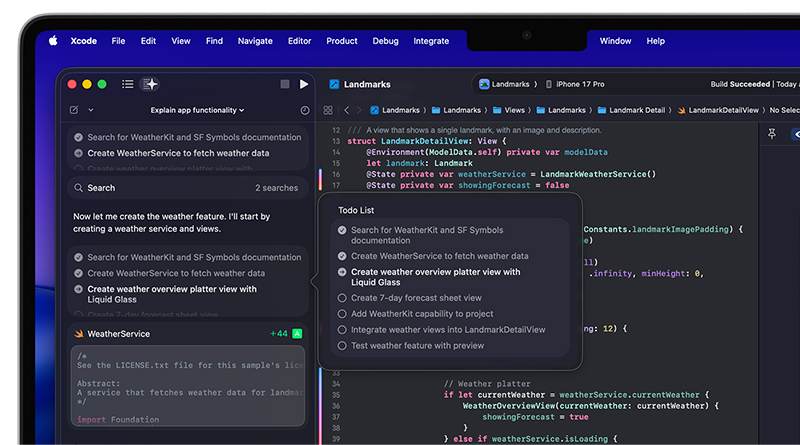This screenshot has width=800, height=445.
Task: Click 'Now let me create the weather feature' message
Action: coord(171,222)
